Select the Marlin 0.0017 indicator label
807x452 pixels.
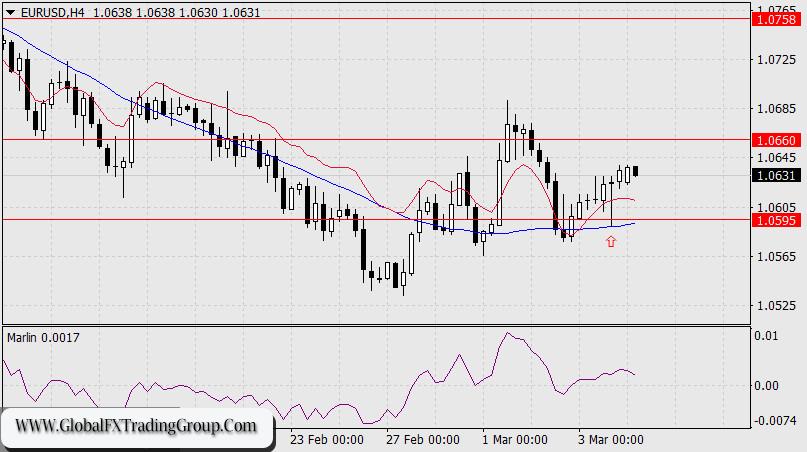43,338
